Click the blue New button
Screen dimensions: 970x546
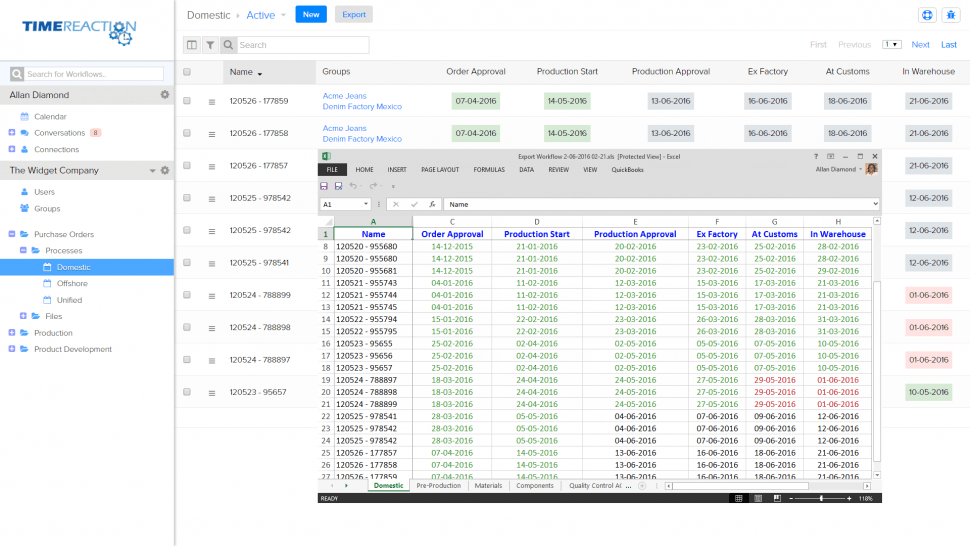pyautogui.click(x=311, y=14)
